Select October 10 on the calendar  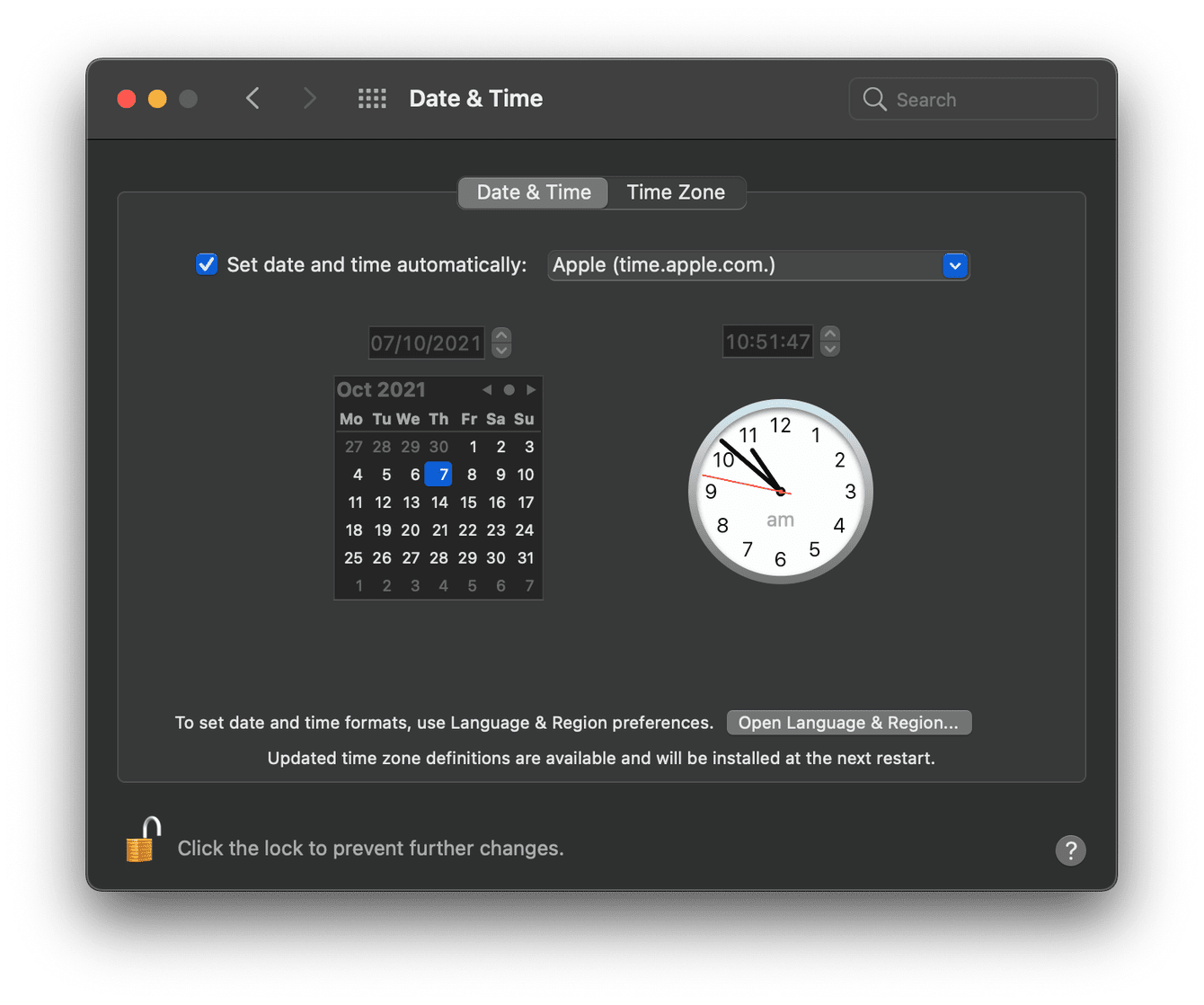[x=525, y=474]
